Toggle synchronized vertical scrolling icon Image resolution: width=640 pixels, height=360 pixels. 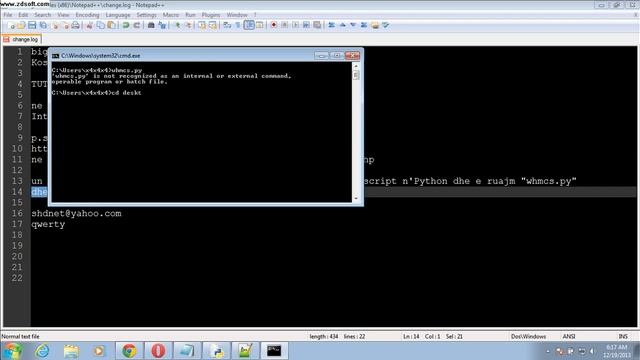pos(202,25)
